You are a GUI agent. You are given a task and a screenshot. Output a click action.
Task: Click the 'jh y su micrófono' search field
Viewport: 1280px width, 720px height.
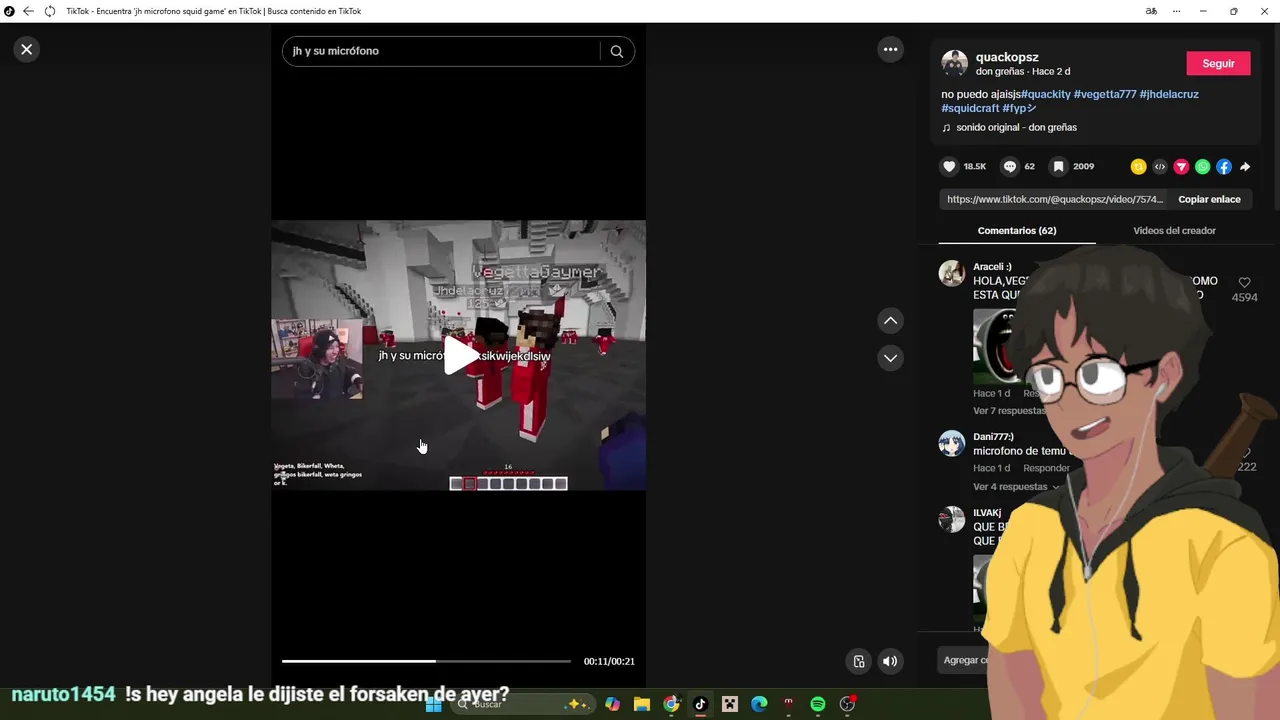click(440, 51)
